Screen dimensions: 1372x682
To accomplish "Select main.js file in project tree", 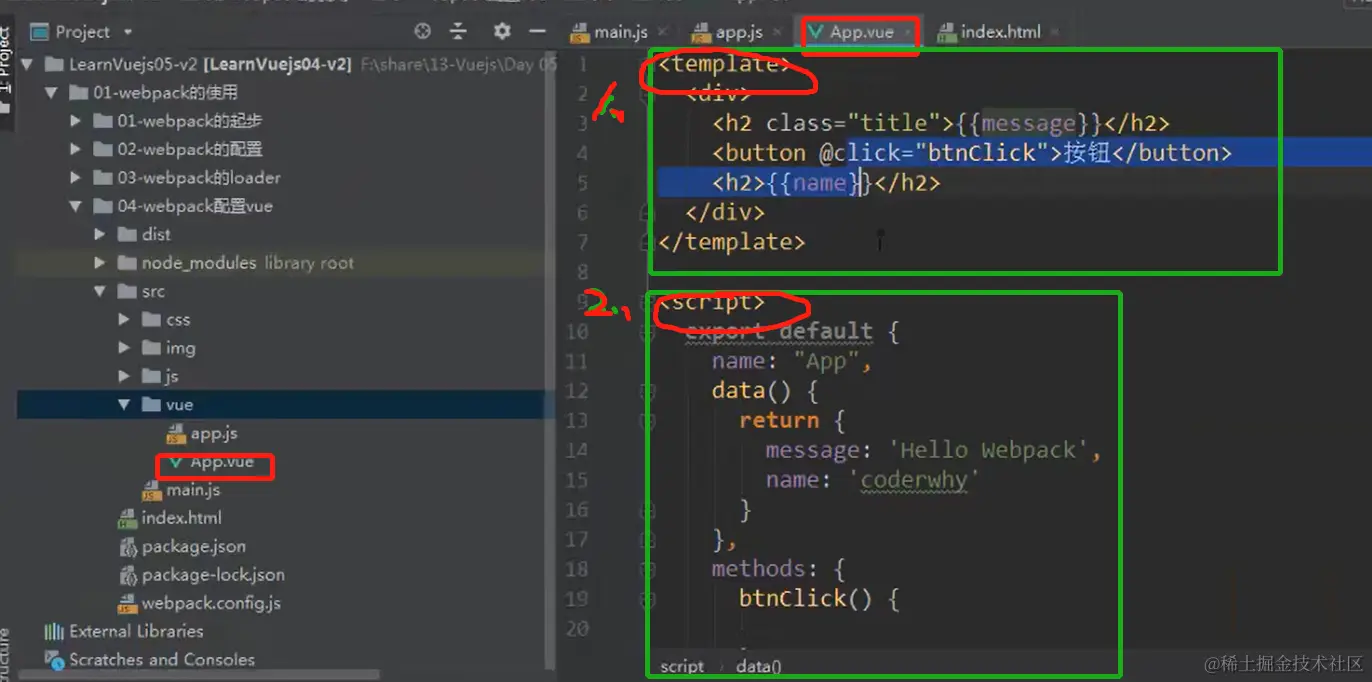I will pos(193,490).
